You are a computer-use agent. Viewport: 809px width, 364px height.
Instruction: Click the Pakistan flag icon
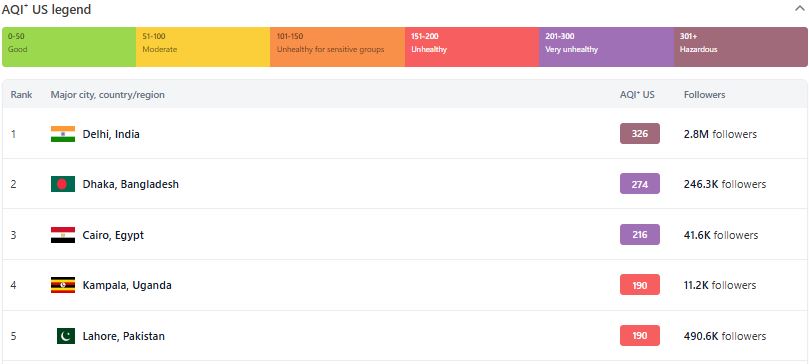[x=66, y=336]
